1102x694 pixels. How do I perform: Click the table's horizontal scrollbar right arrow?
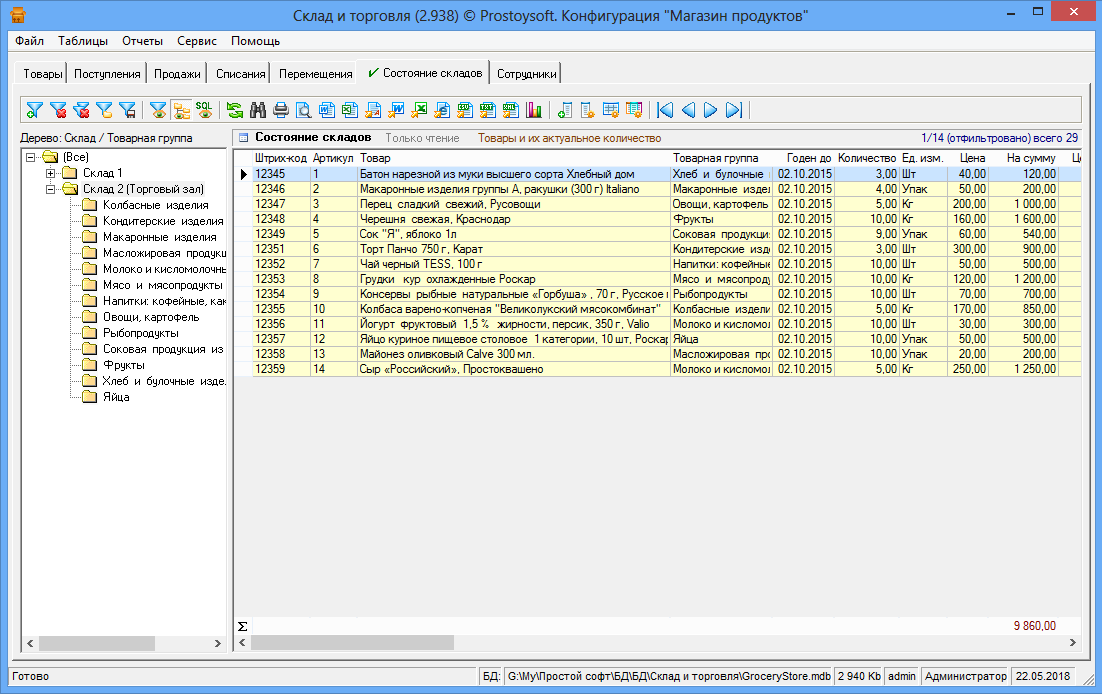[x=1073, y=643]
